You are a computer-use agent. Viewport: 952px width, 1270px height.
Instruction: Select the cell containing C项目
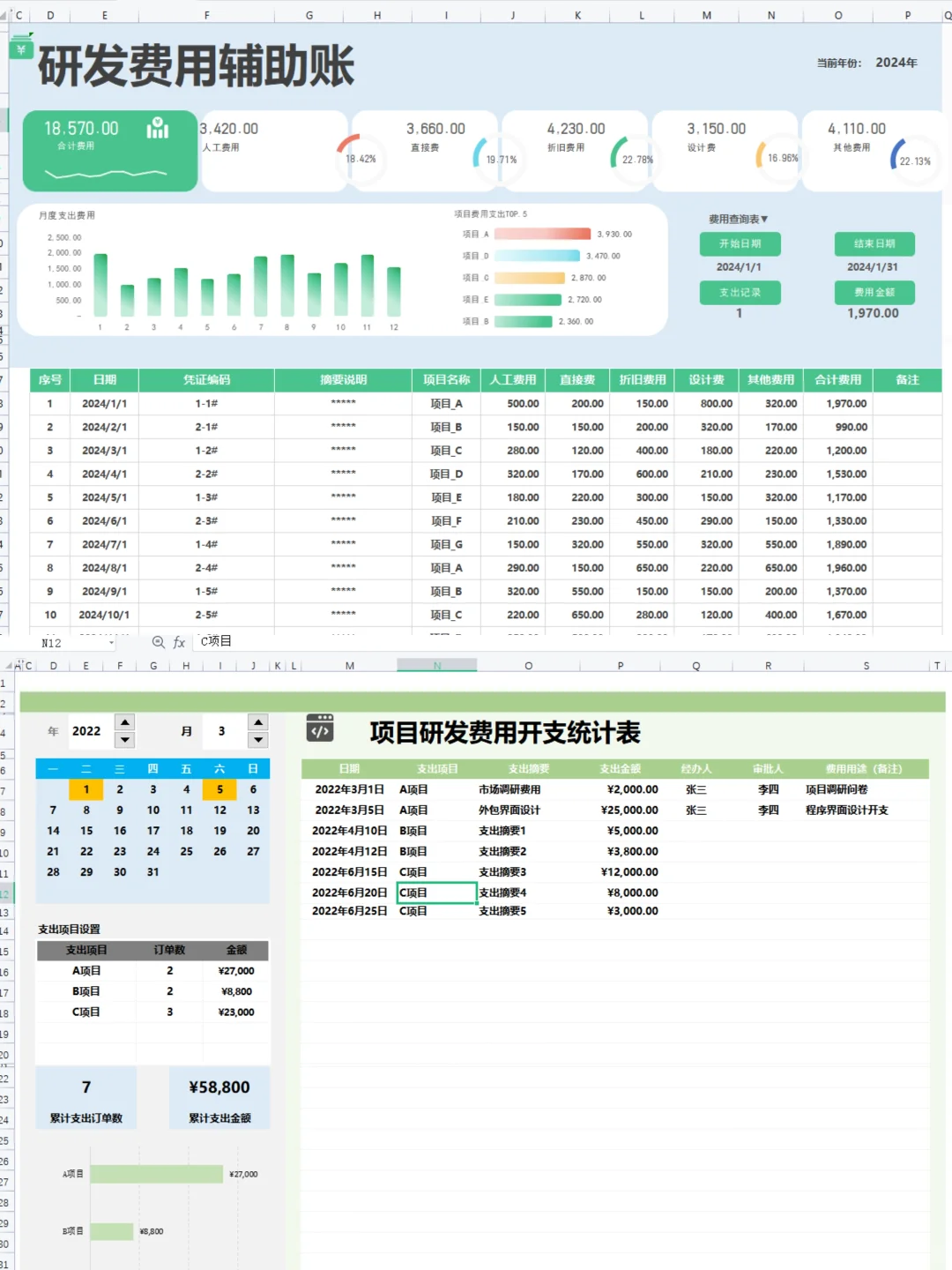[435, 892]
